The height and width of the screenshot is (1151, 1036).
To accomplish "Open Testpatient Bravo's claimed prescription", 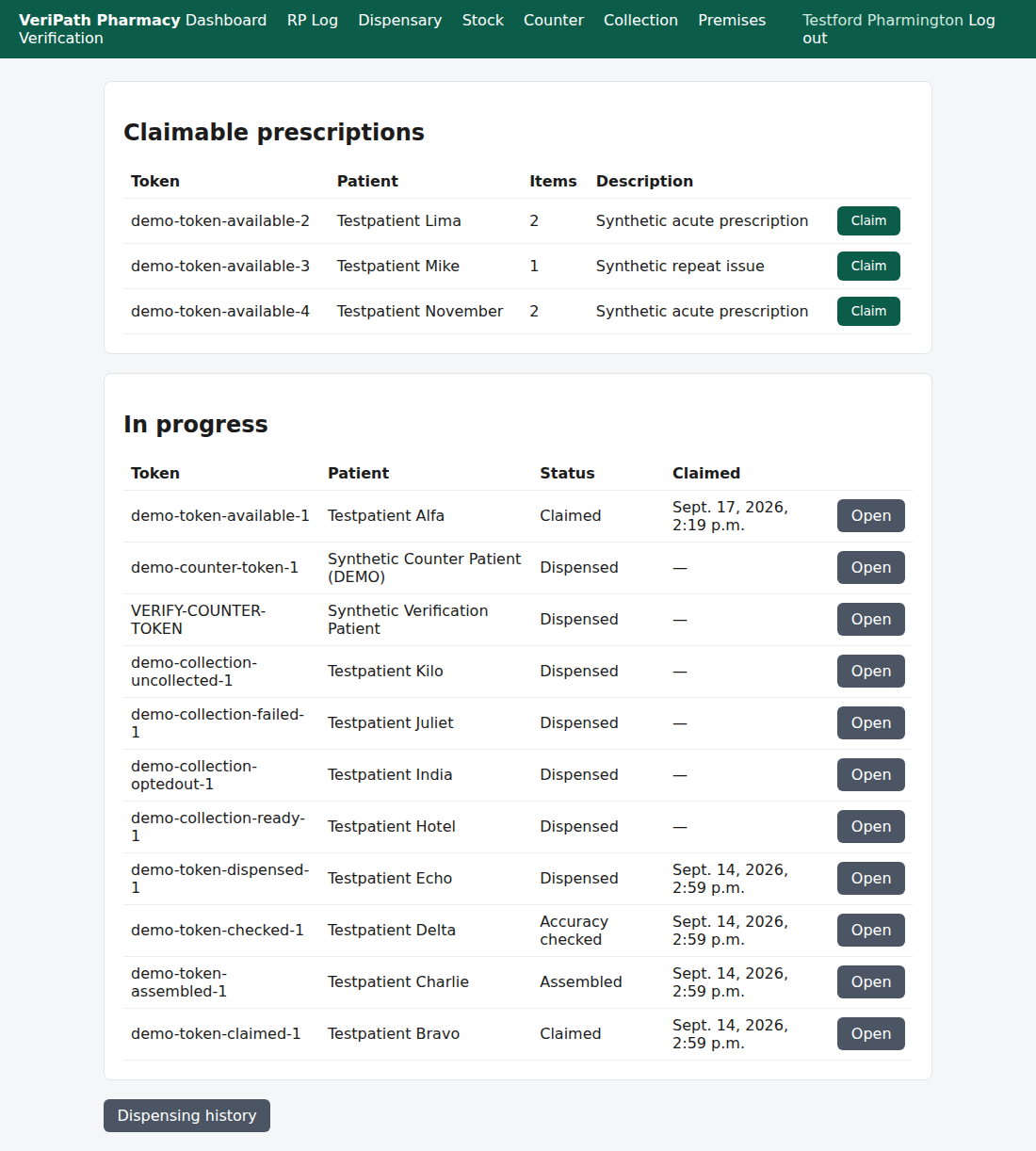I will 871,1034.
